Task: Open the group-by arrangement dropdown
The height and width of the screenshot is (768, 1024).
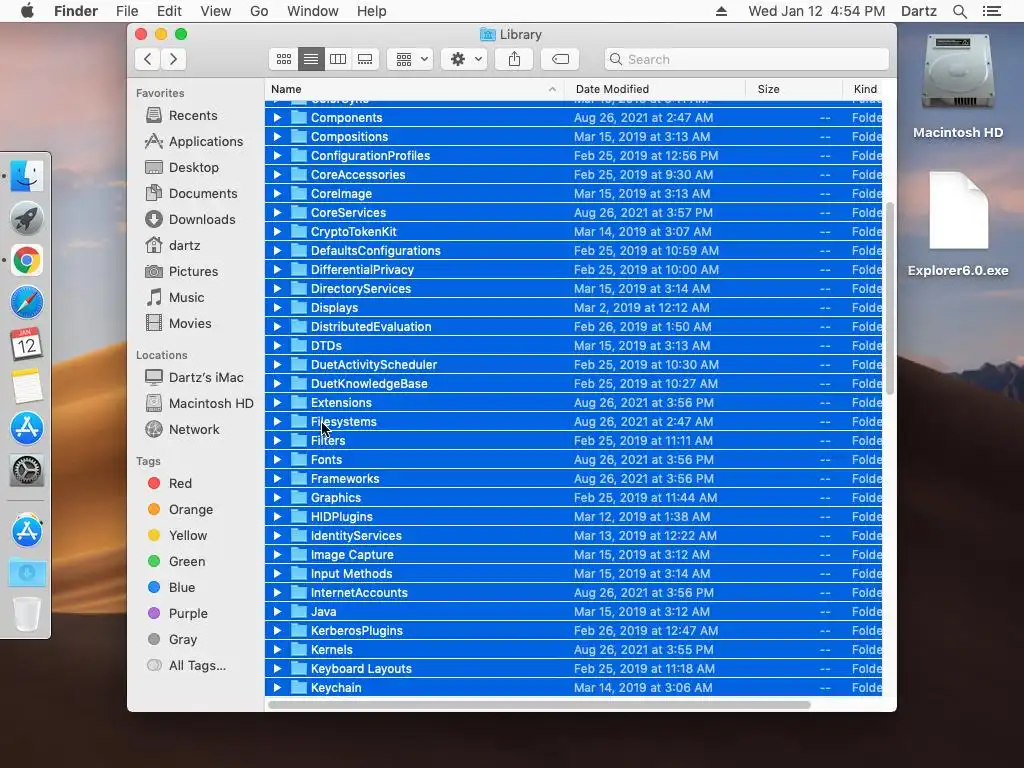Action: (x=410, y=59)
